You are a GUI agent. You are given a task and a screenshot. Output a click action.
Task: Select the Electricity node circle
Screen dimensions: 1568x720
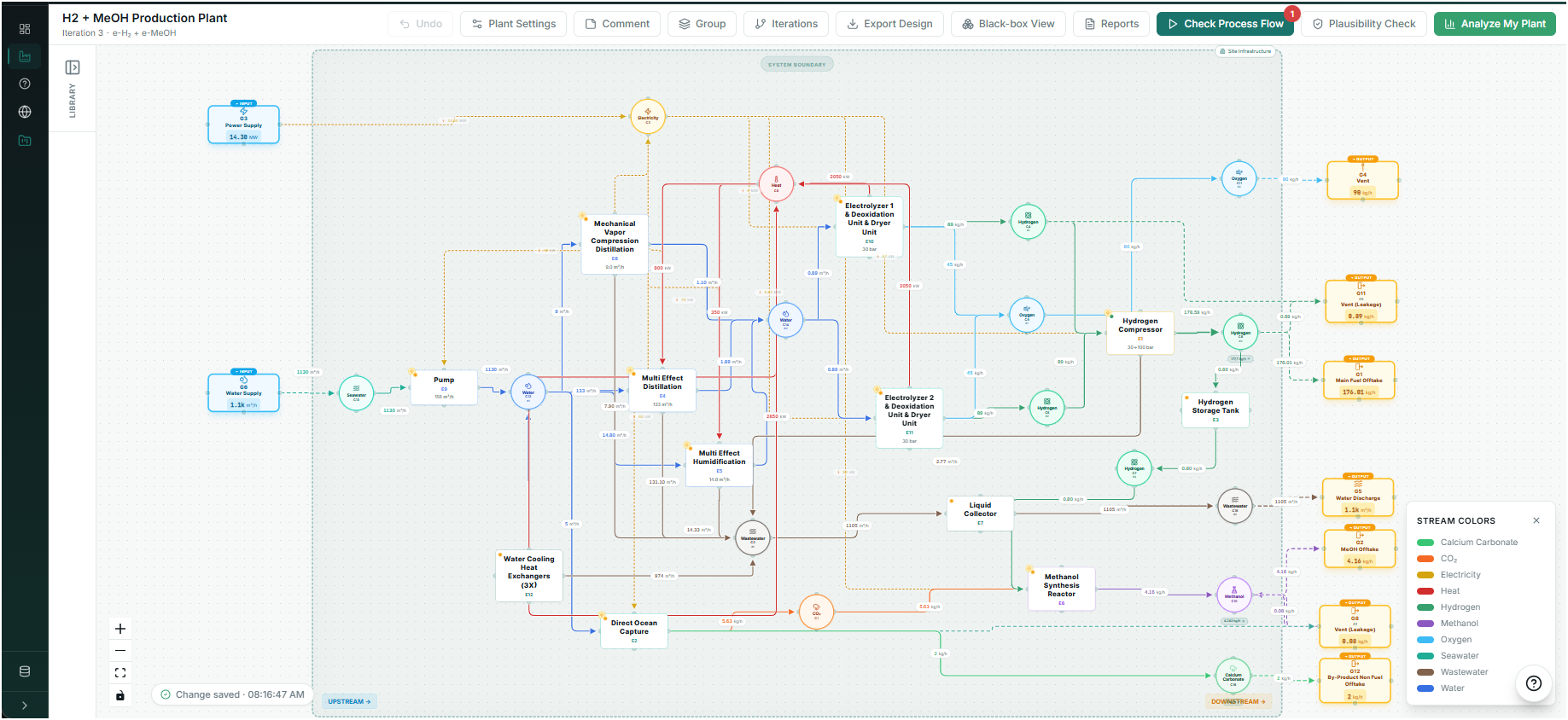point(648,116)
